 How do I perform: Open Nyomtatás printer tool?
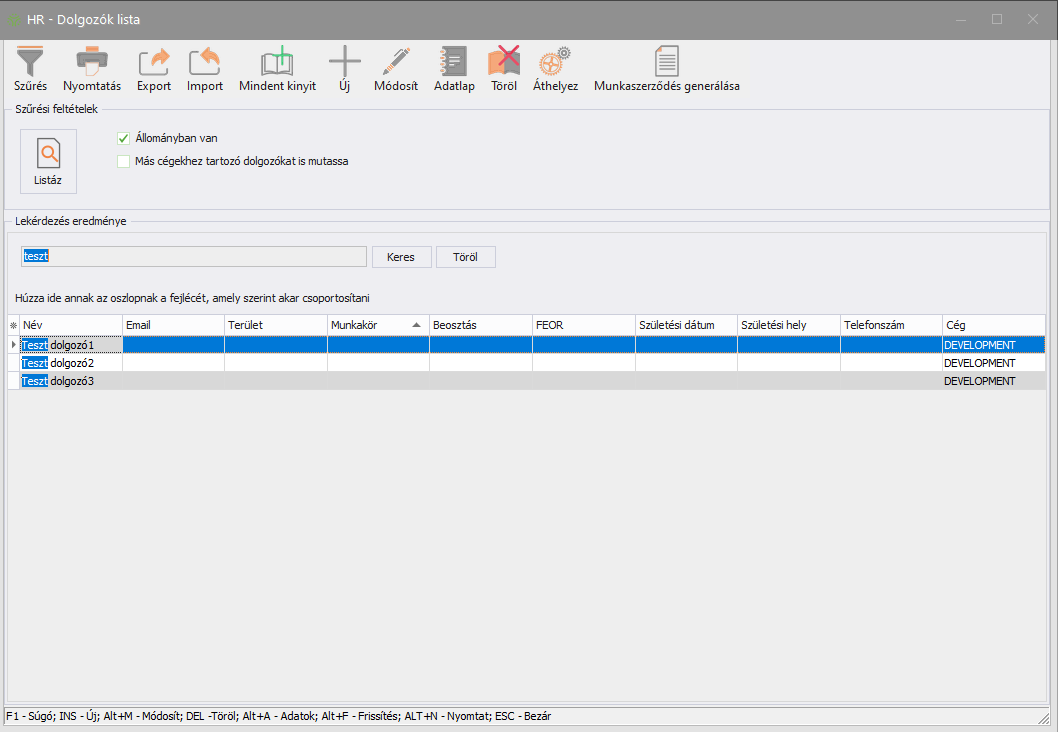tap(92, 62)
